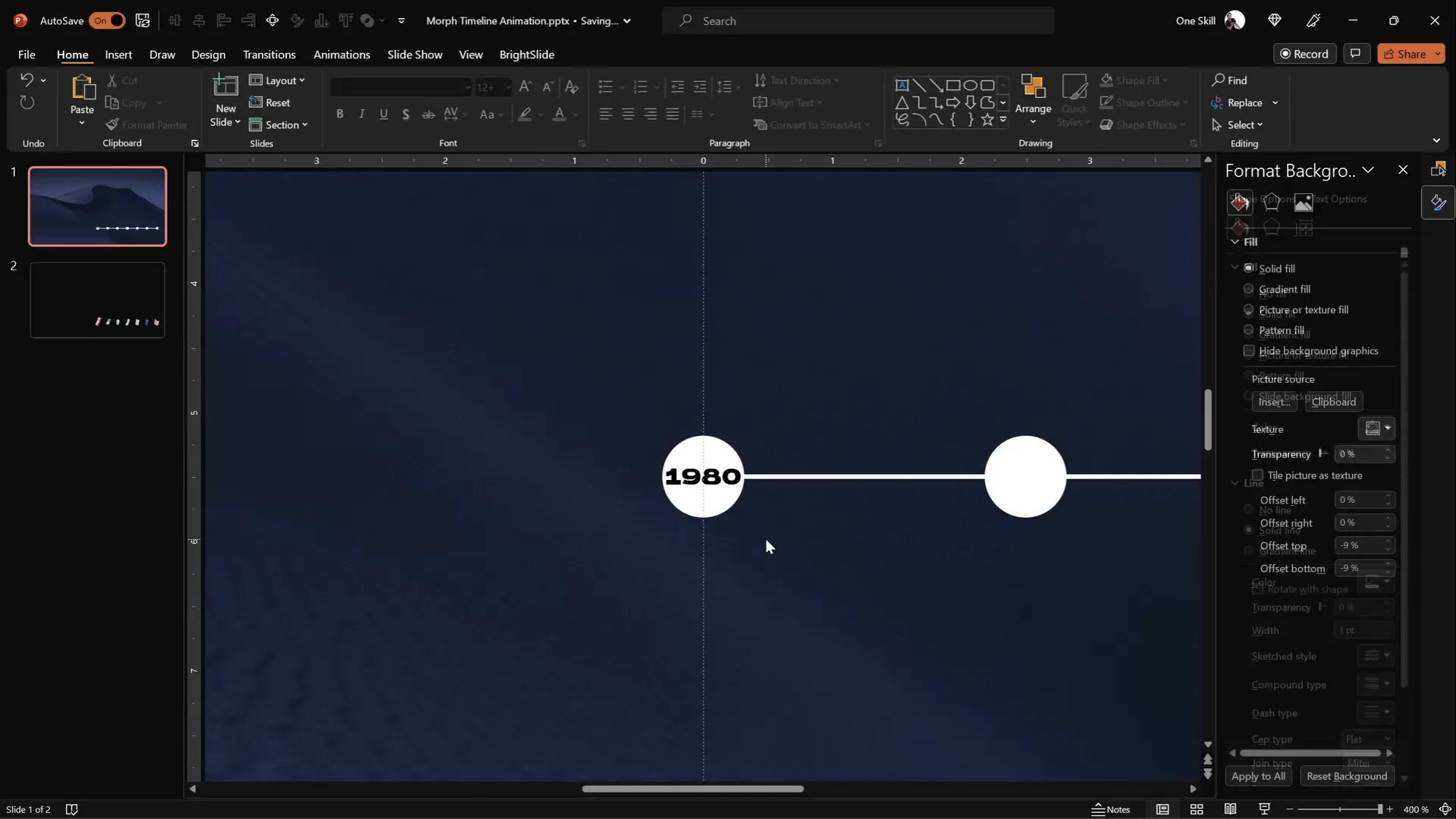Check Tile picture as texture
The image size is (1456, 819).
tap(1258, 475)
